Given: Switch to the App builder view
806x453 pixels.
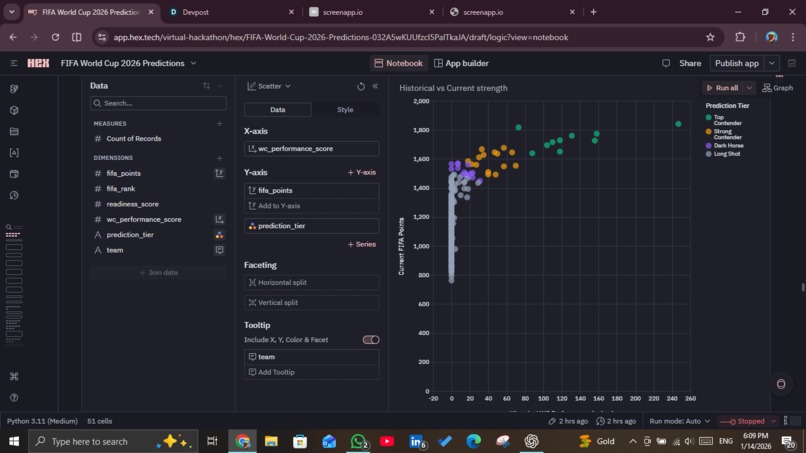Looking at the screenshot, I should (x=462, y=63).
